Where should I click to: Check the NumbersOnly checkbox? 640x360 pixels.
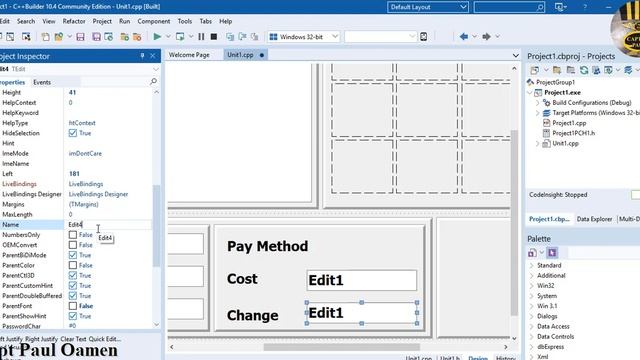pos(73,235)
